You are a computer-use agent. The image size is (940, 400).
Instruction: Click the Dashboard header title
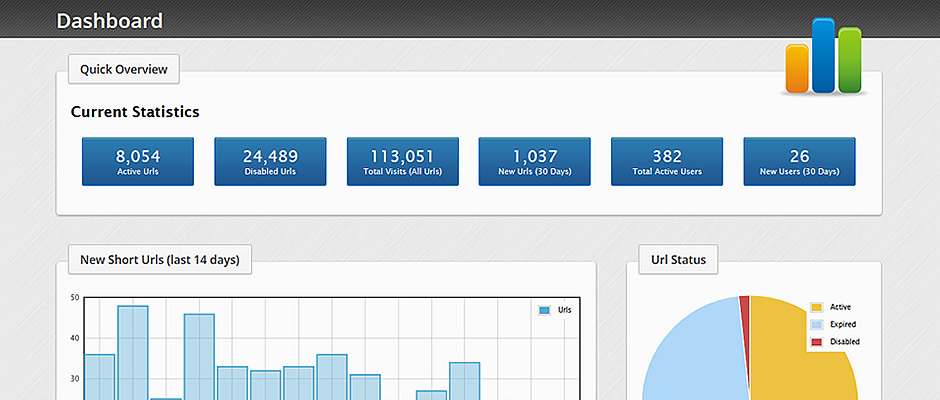[109, 20]
